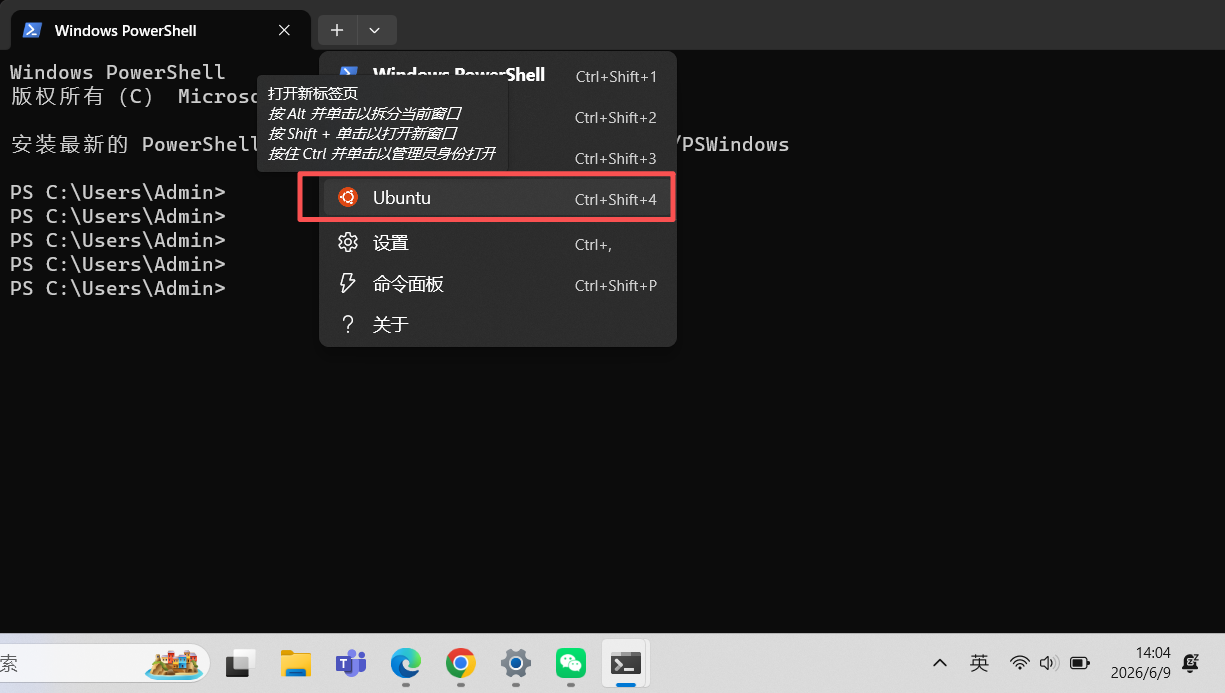Expand the hidden system tray icons chevron
Screen dimensions: 1225x693
coord(940,662)
